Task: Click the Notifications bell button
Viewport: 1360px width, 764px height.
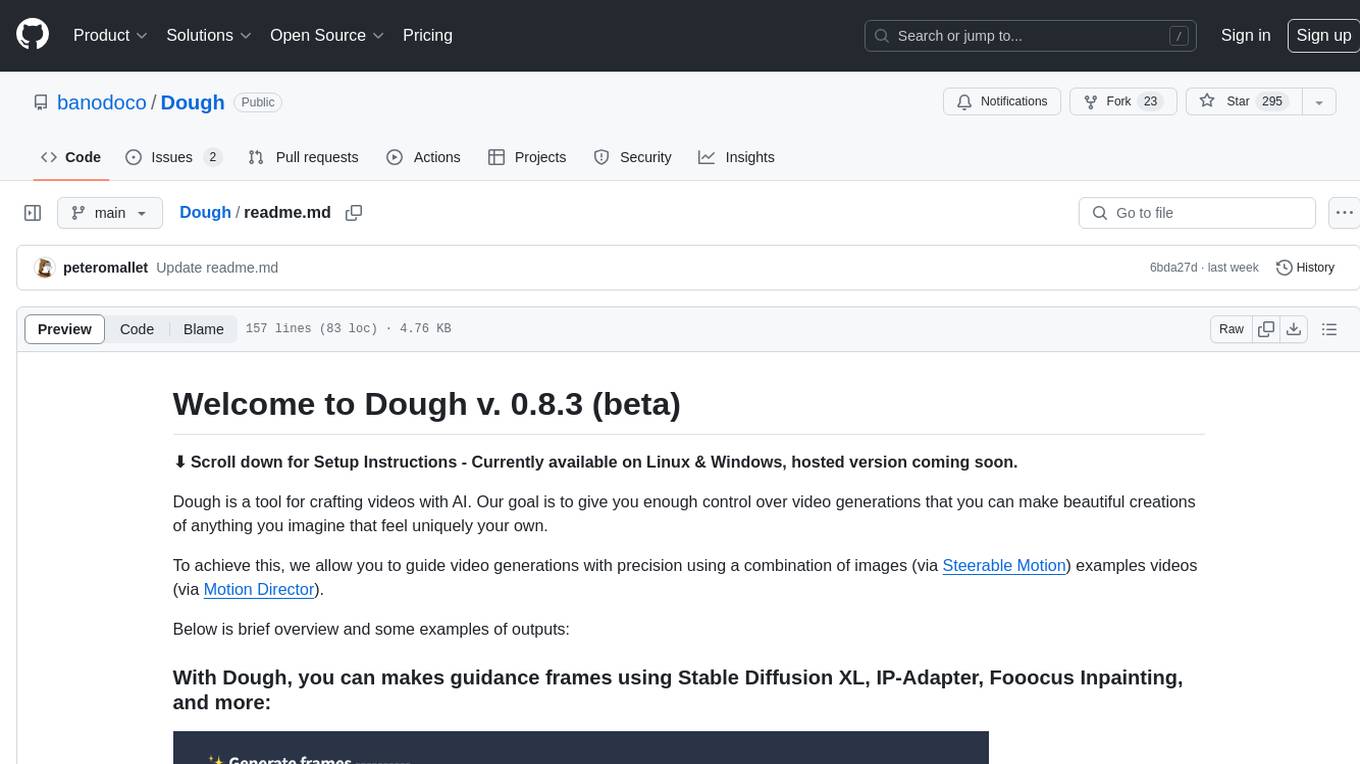Action: tap(1002, 102)
